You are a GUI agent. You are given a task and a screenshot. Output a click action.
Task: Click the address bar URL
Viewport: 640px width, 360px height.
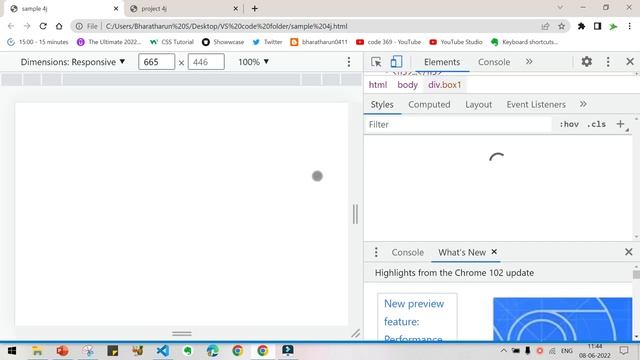click(227, 26)
